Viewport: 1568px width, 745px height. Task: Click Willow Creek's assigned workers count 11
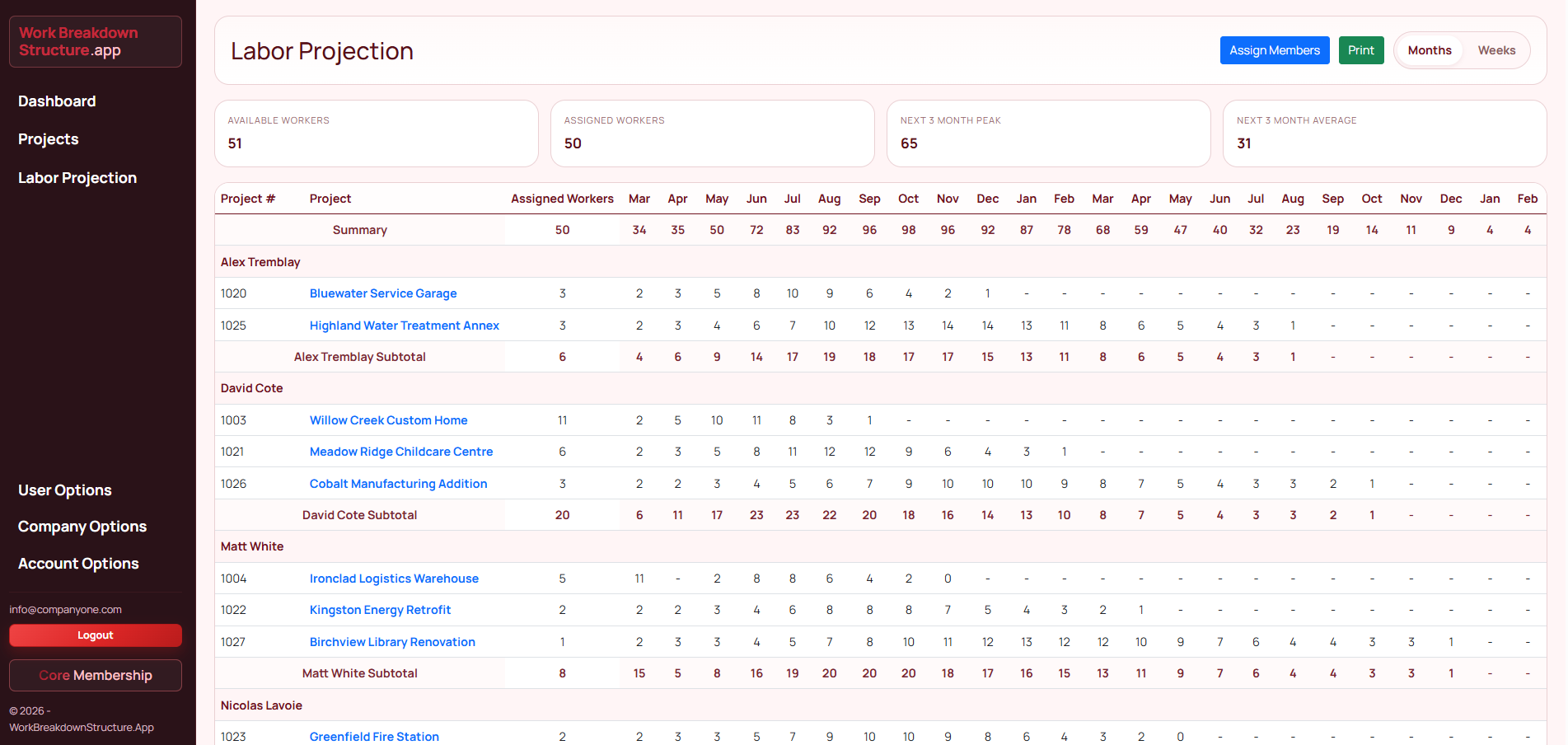(x=562, y=420)
